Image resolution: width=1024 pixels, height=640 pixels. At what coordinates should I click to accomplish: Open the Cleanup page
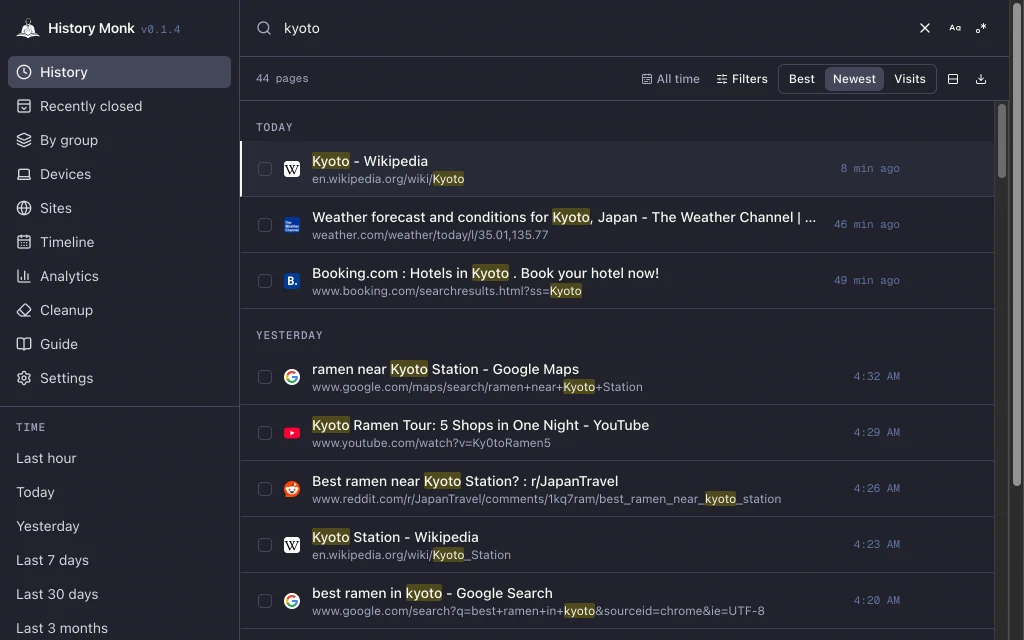pyautogui.click(x=120, y=310)
